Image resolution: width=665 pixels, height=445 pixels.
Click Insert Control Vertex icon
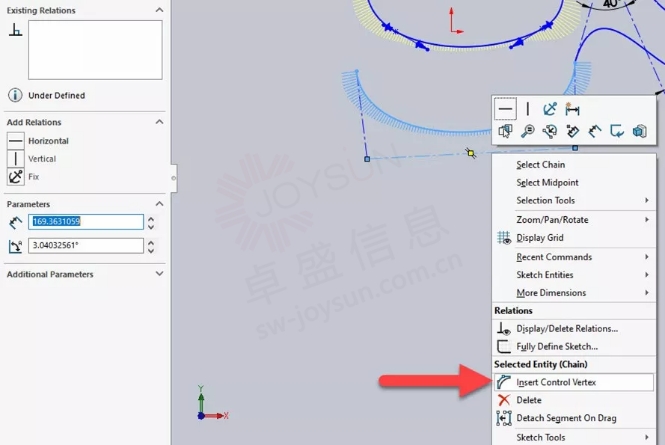[x=504, y=382]
